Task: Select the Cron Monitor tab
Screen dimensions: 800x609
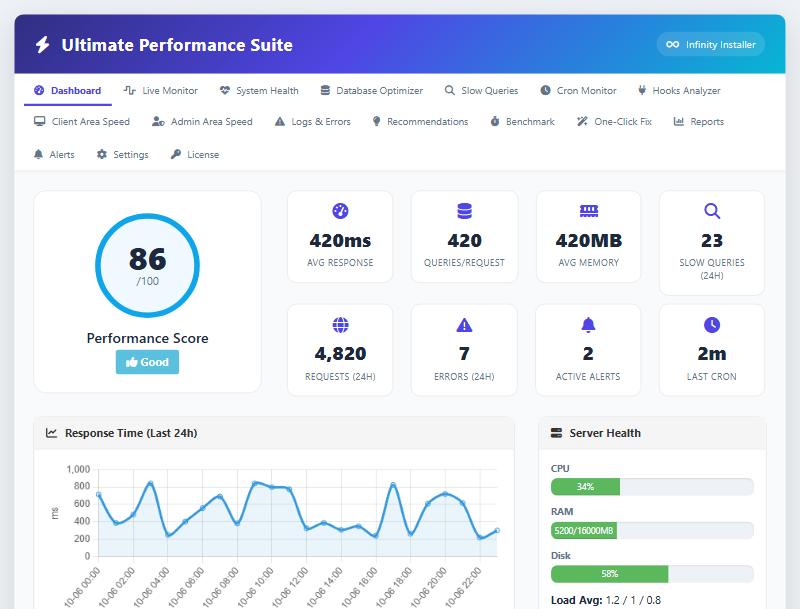Action: click(x=578, y=91)
